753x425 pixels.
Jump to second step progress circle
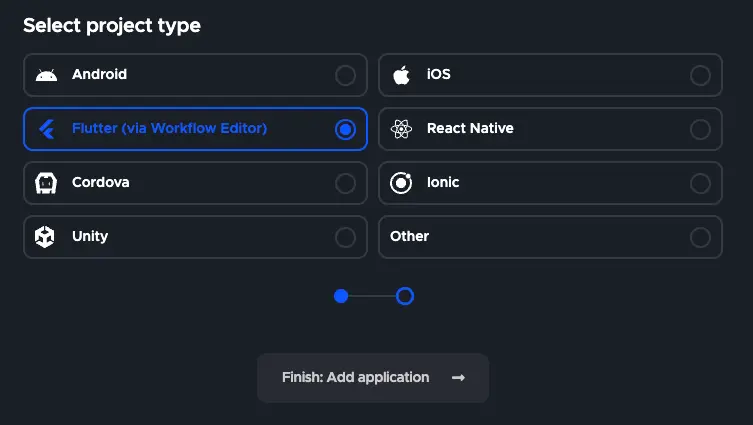point(405,296)
